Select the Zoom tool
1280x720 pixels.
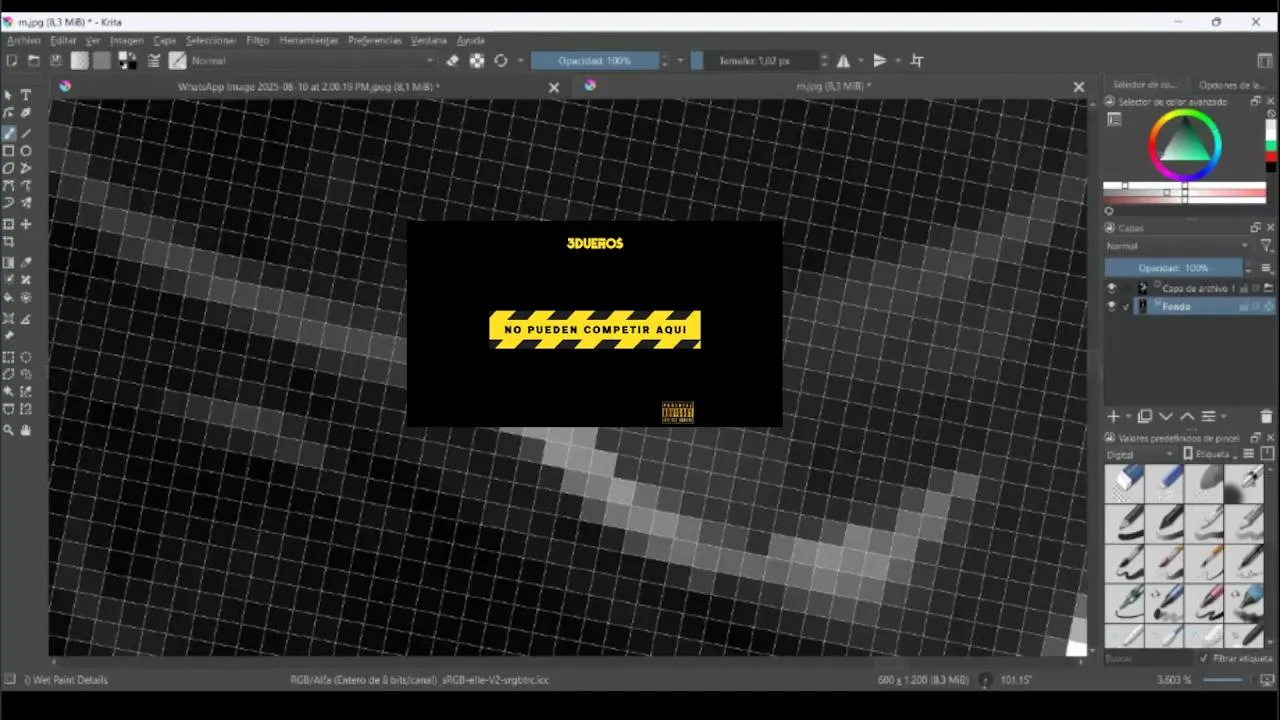pyautogui.click(x=9, y=430)
